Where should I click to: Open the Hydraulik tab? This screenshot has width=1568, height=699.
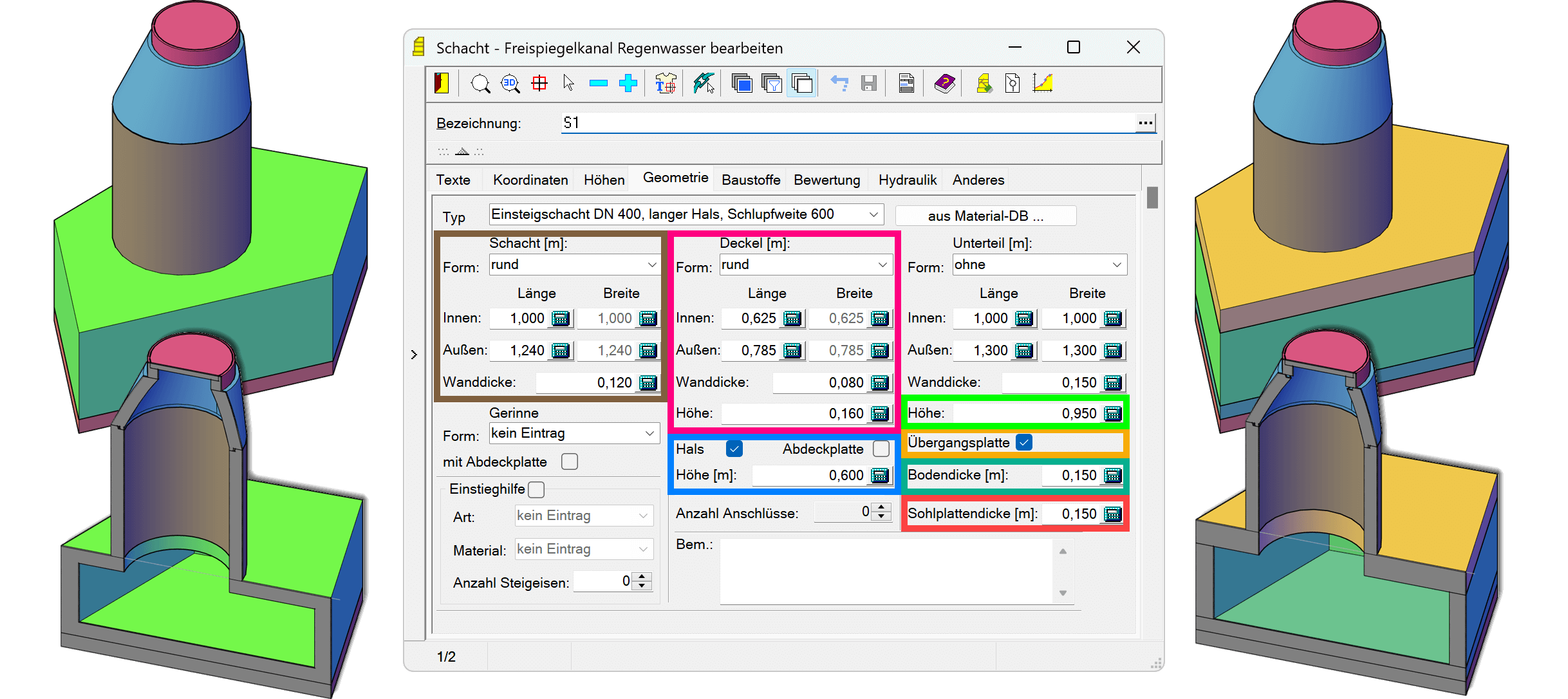point(907,180)
